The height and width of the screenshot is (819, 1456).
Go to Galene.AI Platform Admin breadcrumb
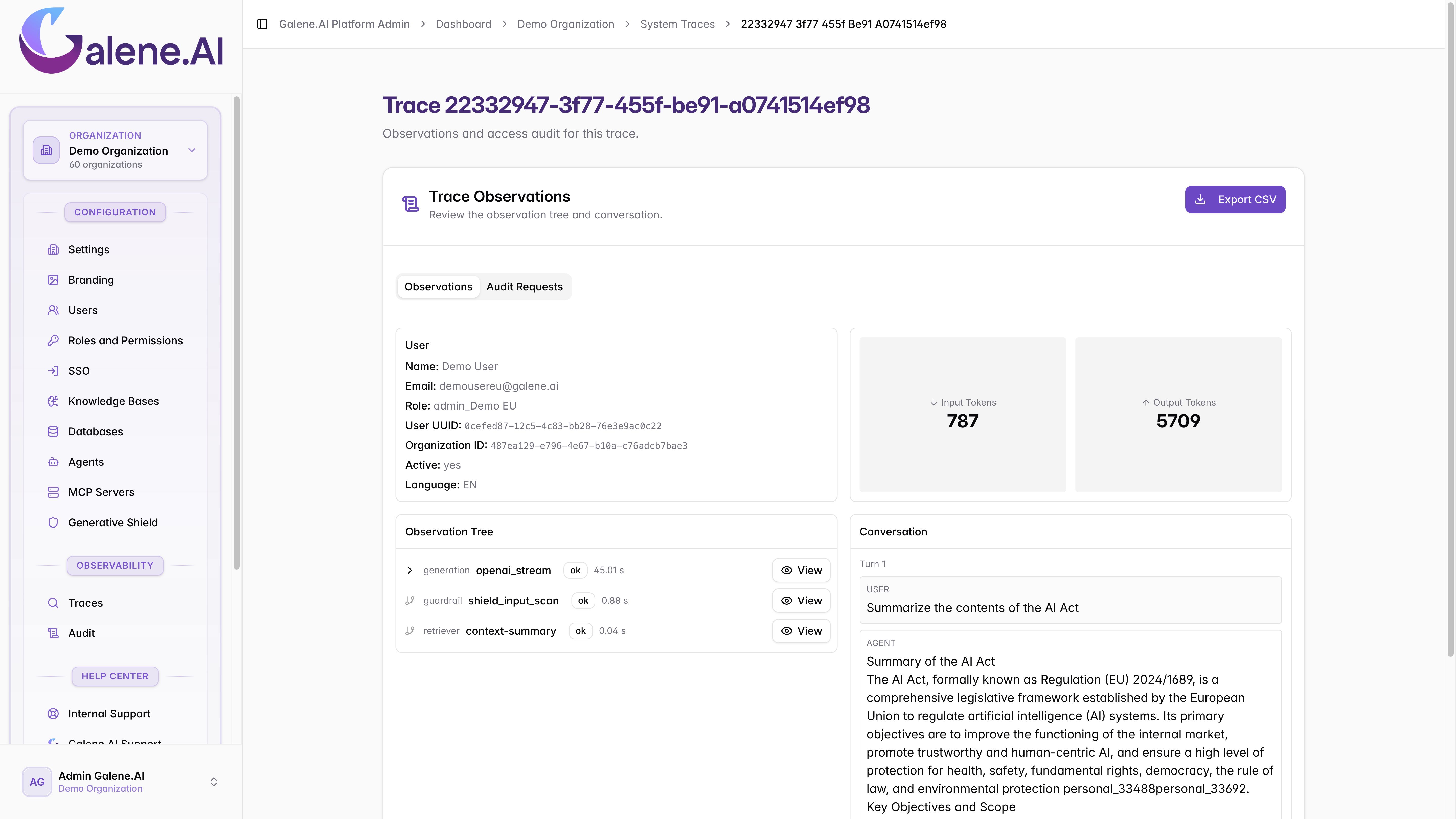tap(344, 24)
